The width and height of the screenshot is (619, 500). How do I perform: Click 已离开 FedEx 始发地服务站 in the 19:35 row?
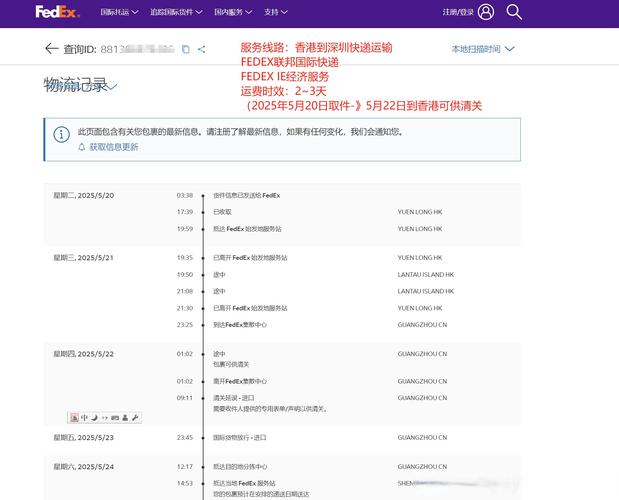click(250, 258)
